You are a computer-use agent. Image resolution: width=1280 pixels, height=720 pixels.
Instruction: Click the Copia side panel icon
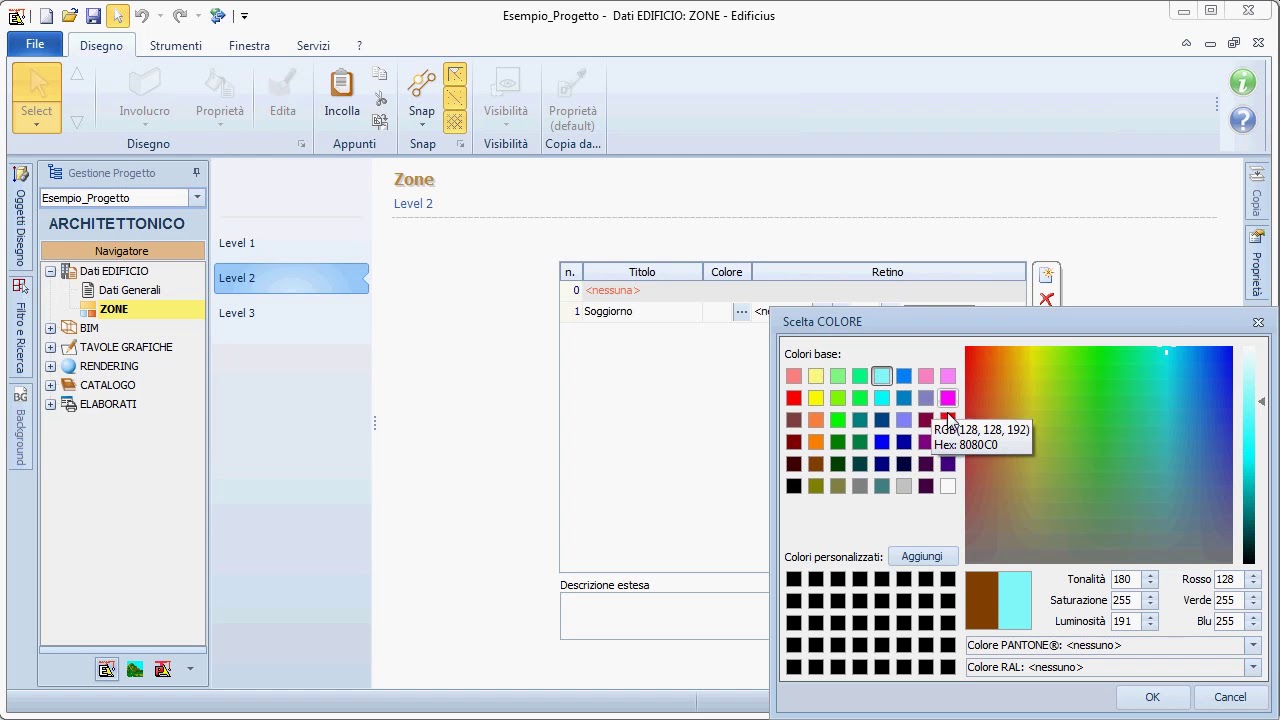click(x=1257, y=190)
